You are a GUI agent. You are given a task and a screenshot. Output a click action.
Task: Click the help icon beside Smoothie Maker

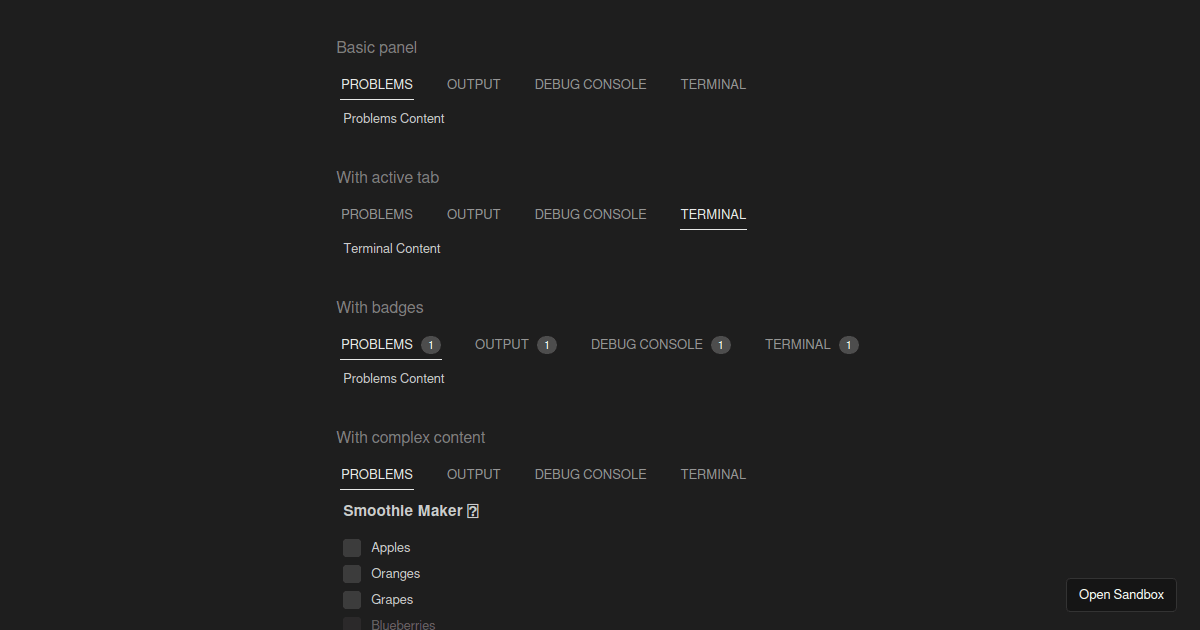[472, 510]
